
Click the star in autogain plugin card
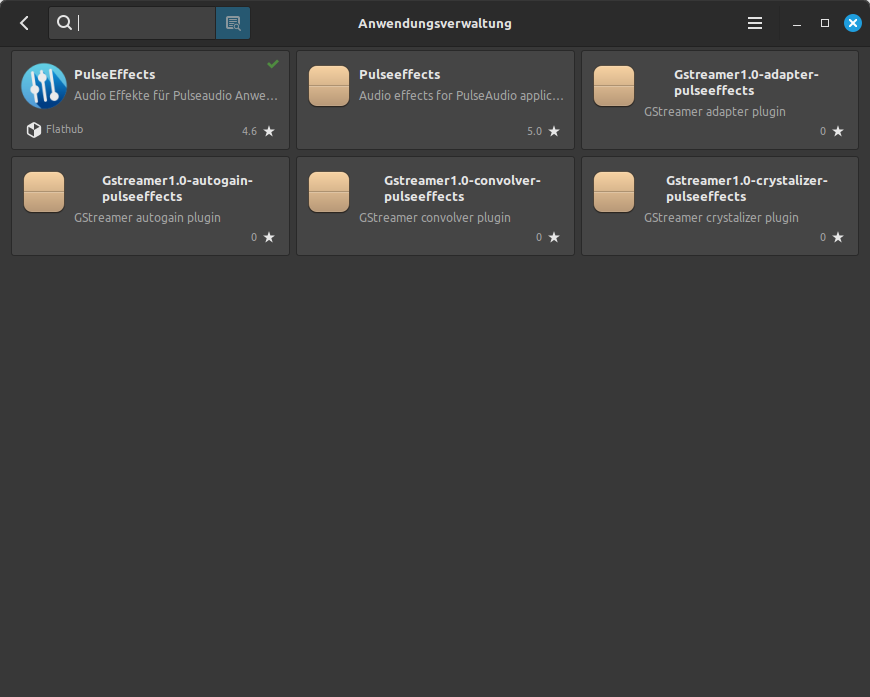click(269, 237)
